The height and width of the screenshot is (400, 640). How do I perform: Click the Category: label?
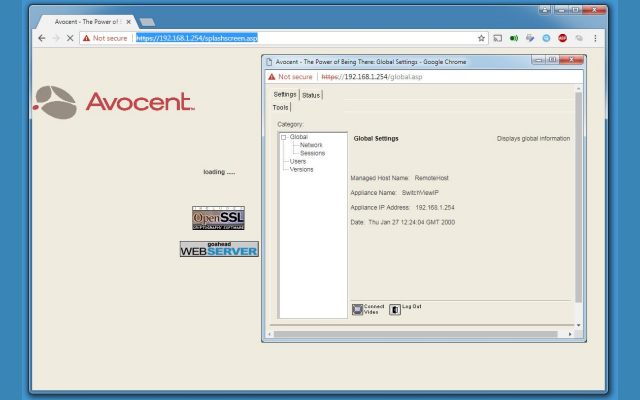[290, 124]
